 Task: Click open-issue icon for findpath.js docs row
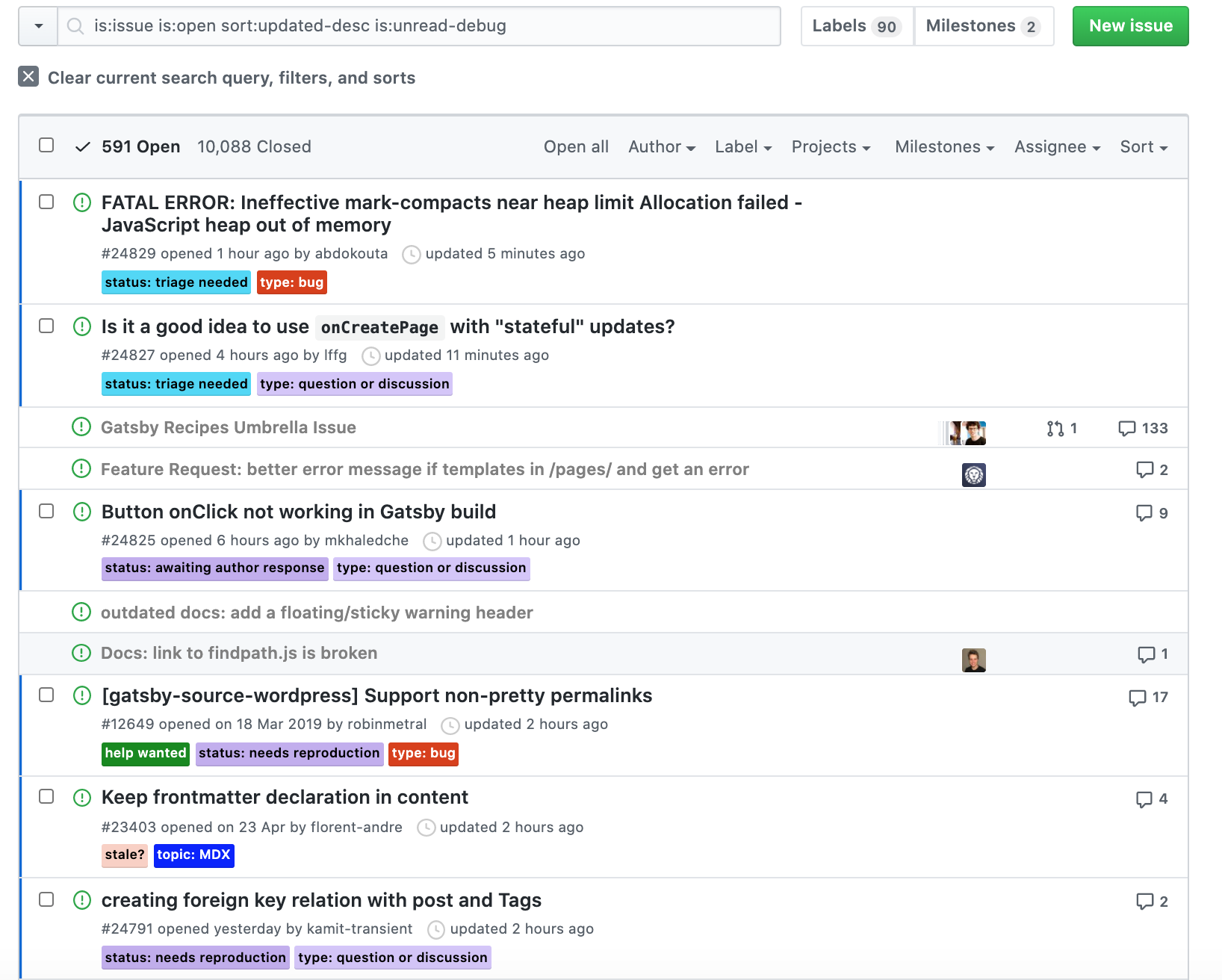[x=81, y=653]
